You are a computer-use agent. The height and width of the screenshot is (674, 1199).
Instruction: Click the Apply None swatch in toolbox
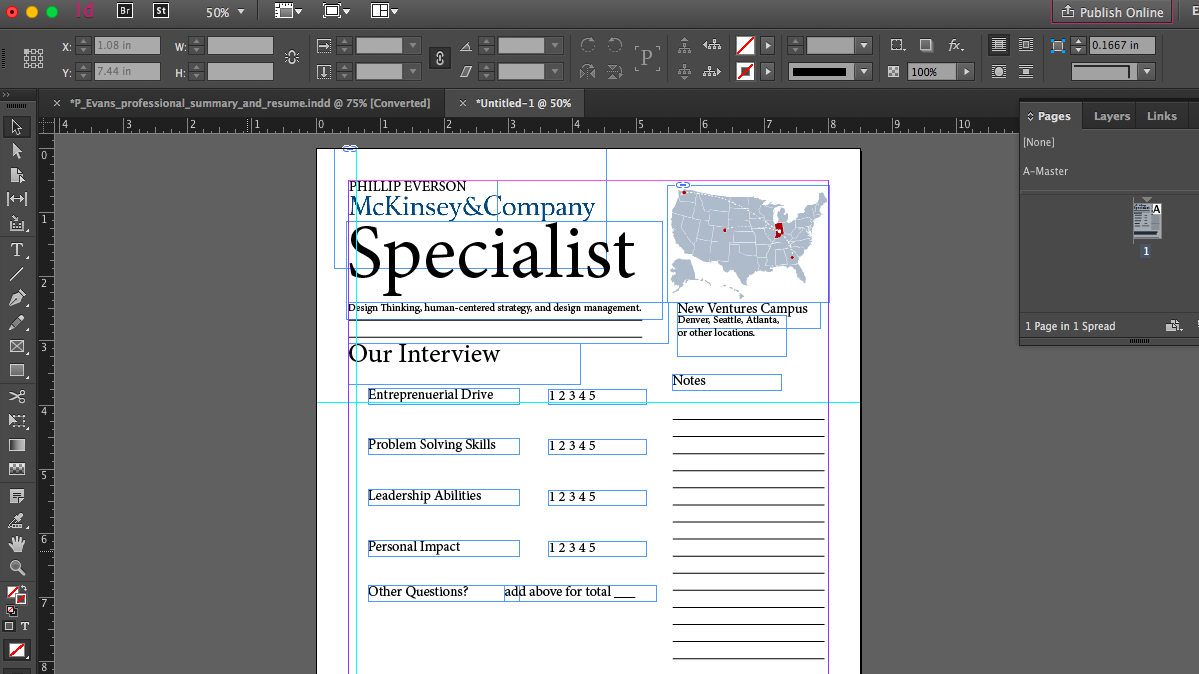[x=16, y=650]
